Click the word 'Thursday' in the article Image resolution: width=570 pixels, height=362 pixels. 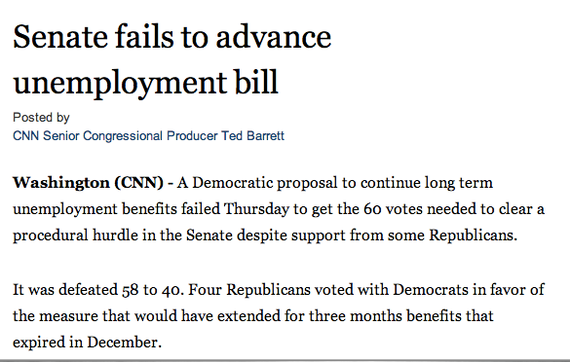pyautogui.click(x=256, y=209)
